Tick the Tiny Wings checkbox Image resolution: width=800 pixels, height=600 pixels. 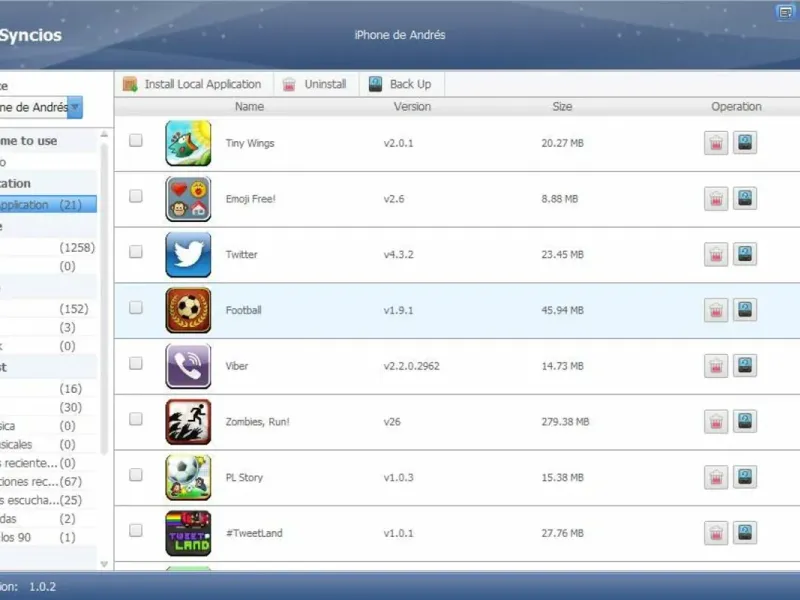tap(136, 140)
